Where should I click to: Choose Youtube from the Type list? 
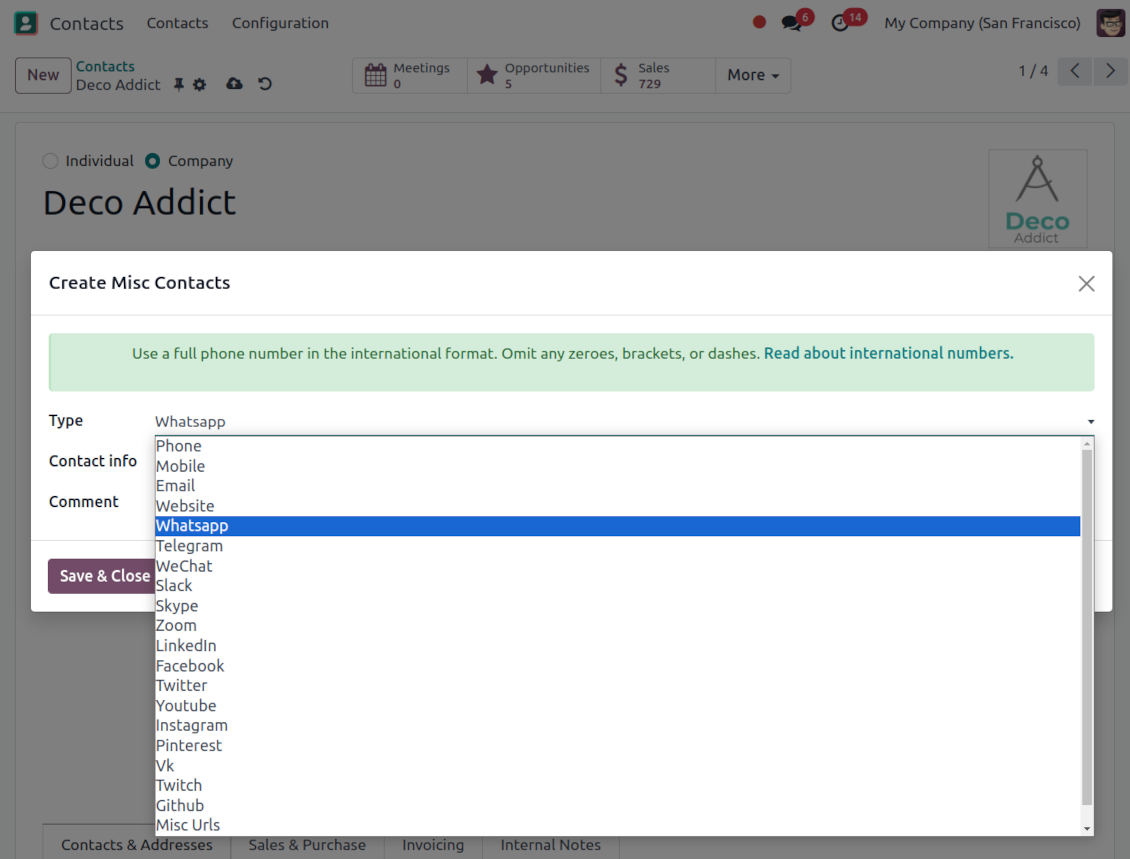click(618, 706)
